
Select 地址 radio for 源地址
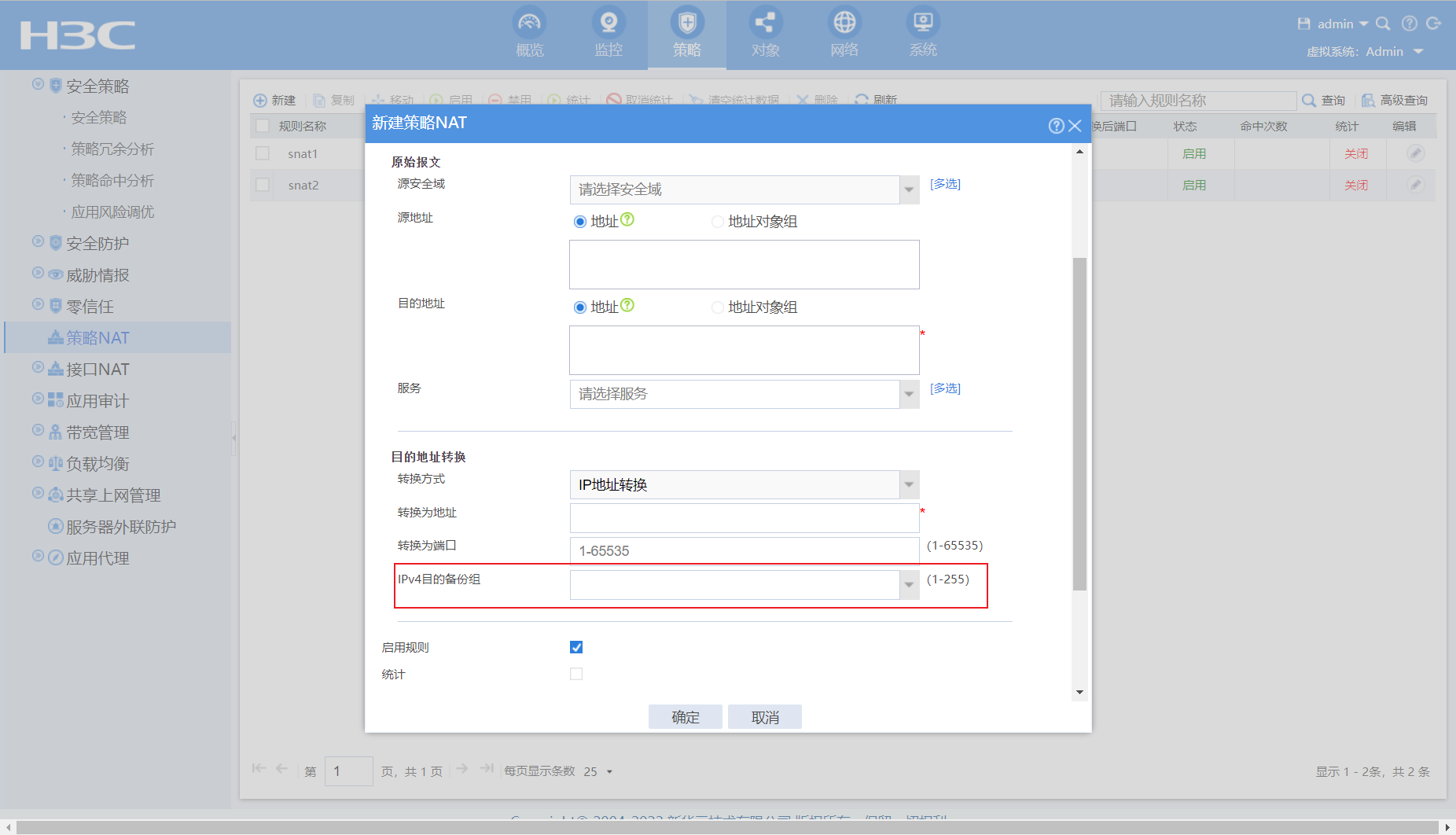click(580, 222)
